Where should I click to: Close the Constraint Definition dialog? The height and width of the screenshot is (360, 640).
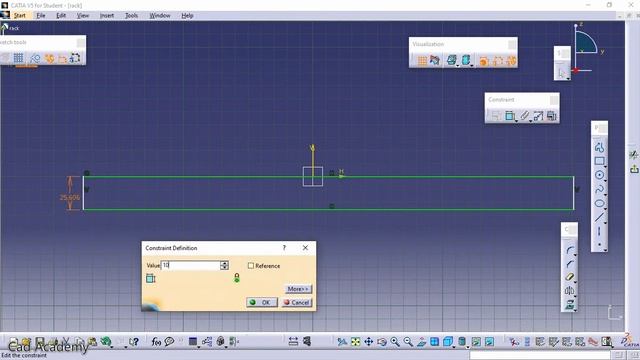point(305,248)
